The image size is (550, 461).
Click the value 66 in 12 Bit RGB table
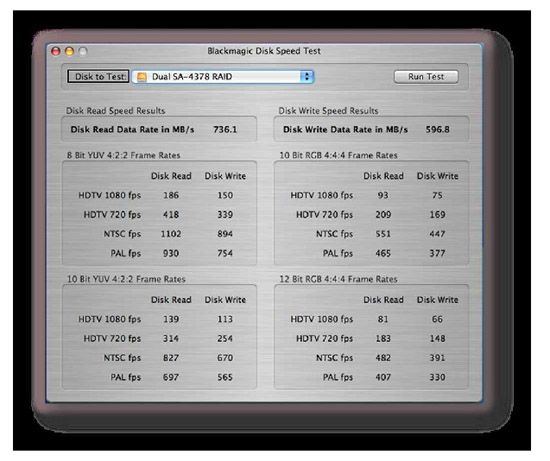437,319
